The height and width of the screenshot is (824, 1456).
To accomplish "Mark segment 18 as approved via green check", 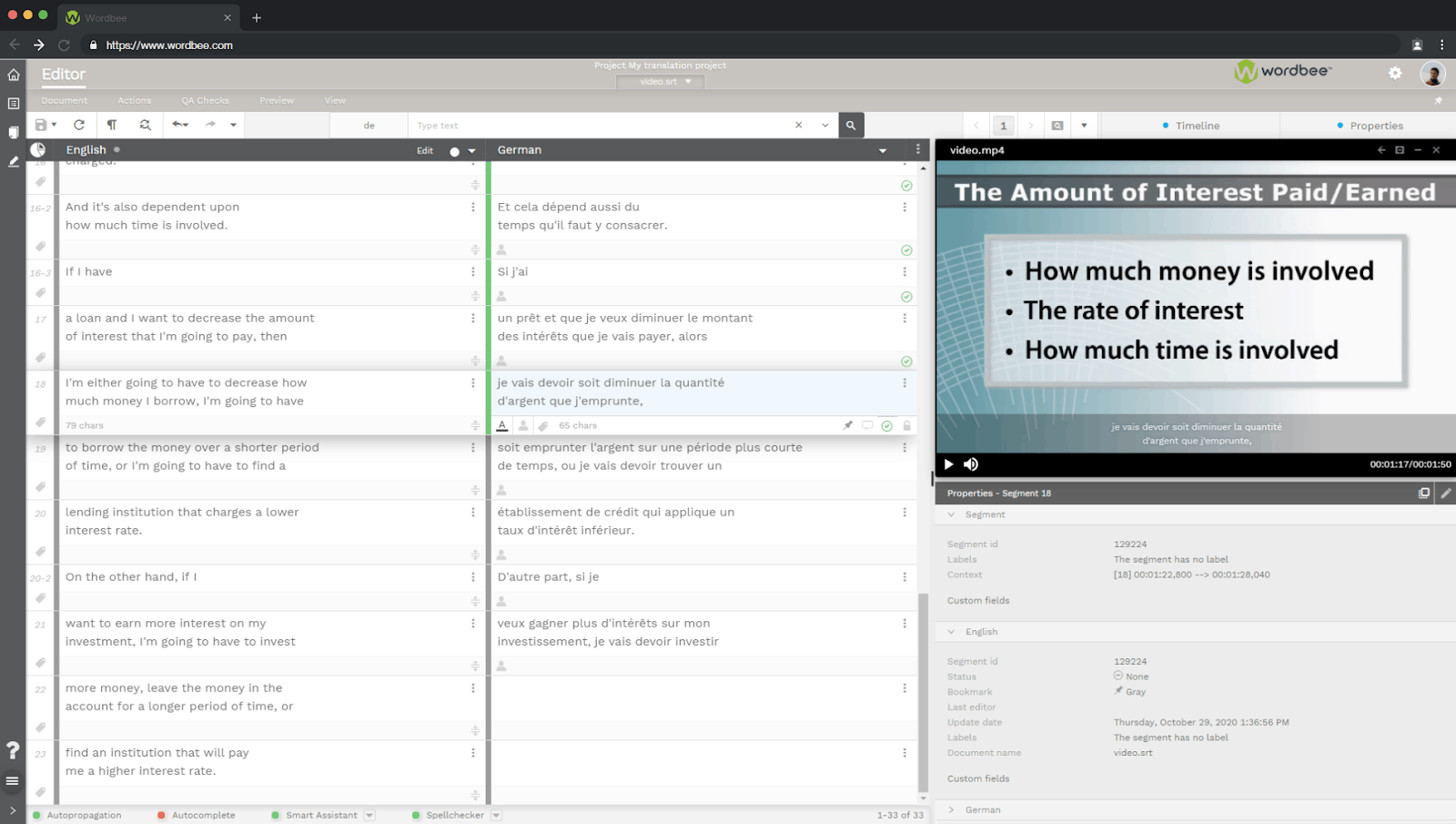I will 887,425.
